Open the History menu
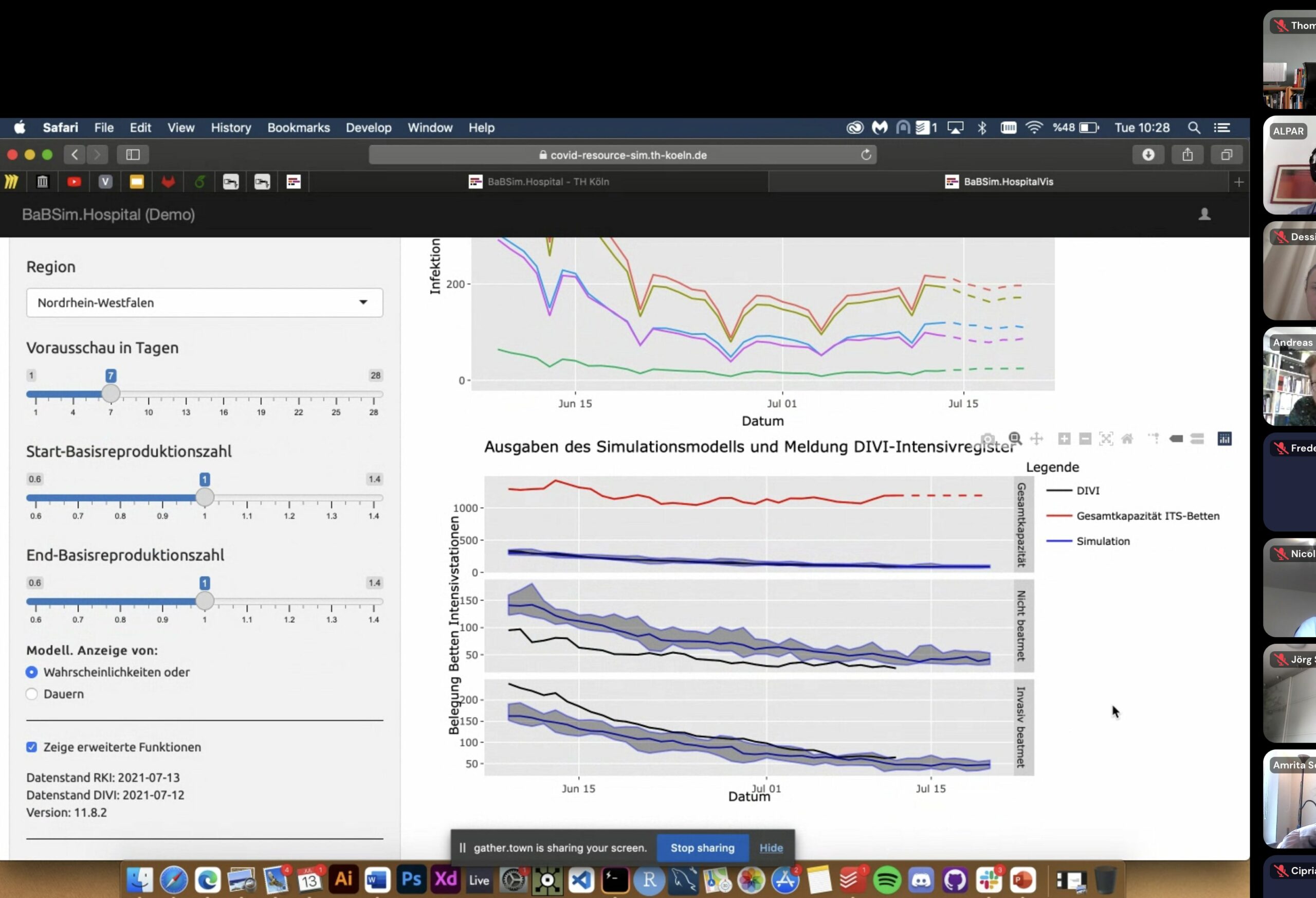1316x898 pixels. [x=231, y=128]
